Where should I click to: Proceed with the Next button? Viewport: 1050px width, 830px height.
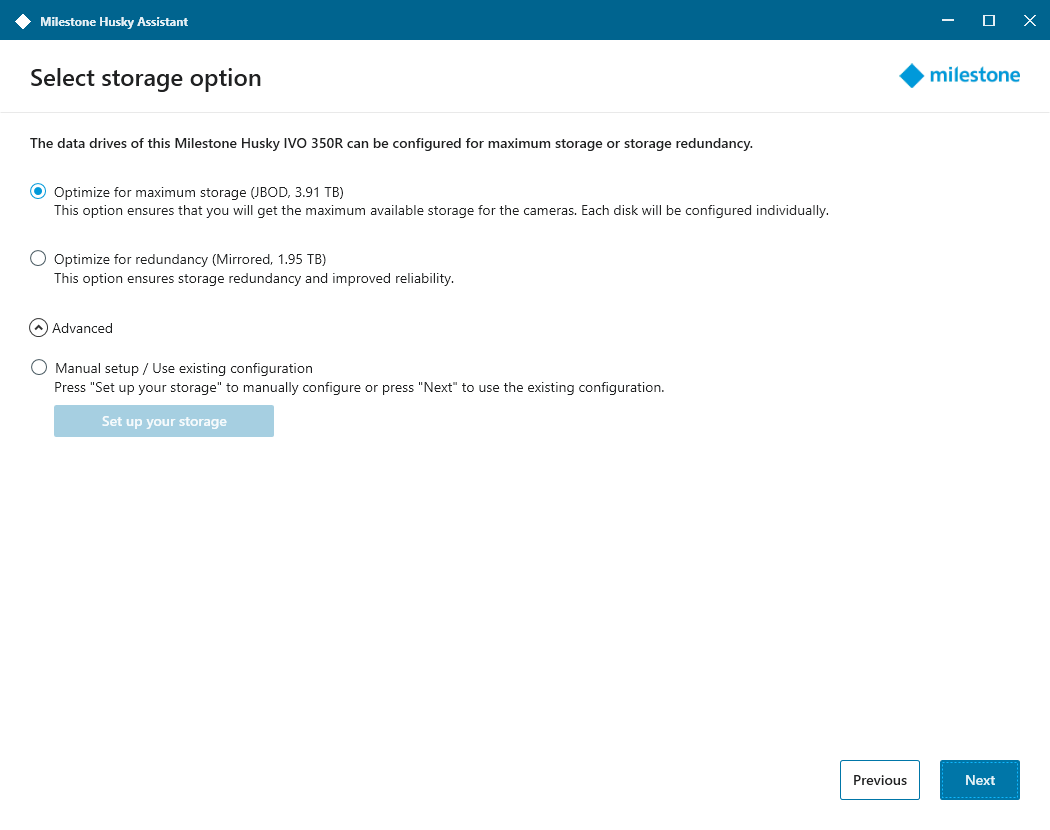(979, 780)
